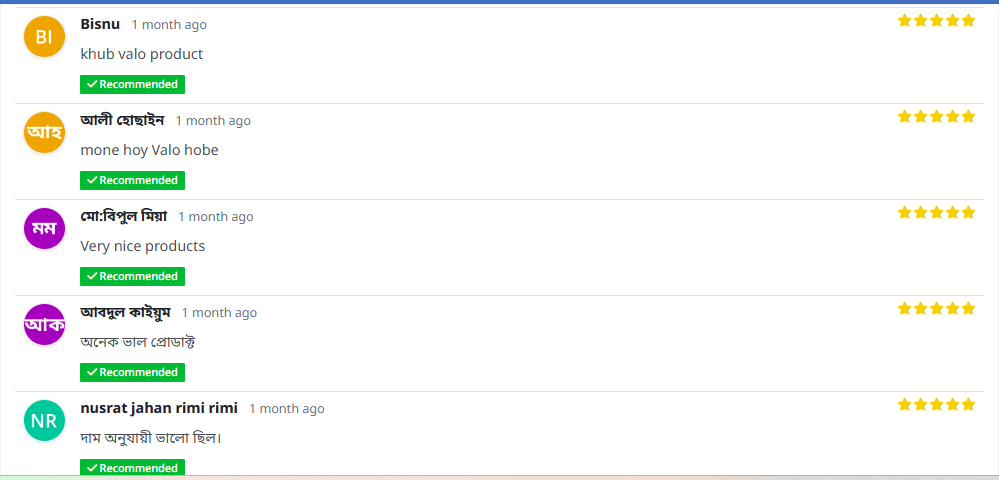The image size is (999, 480).
Task: Click the purple avatar of আবদুল কাইয়ুম
Action: click(x=43, y=325)
